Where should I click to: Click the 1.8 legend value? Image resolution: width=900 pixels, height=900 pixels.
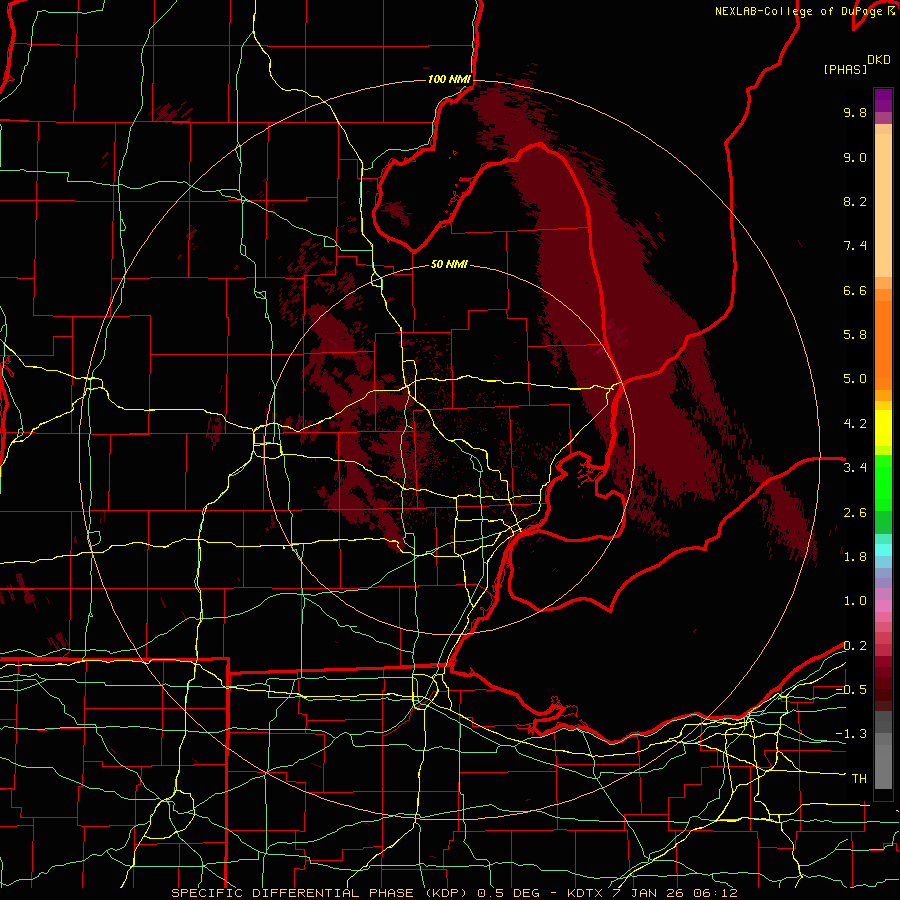(x=855, y=557)
